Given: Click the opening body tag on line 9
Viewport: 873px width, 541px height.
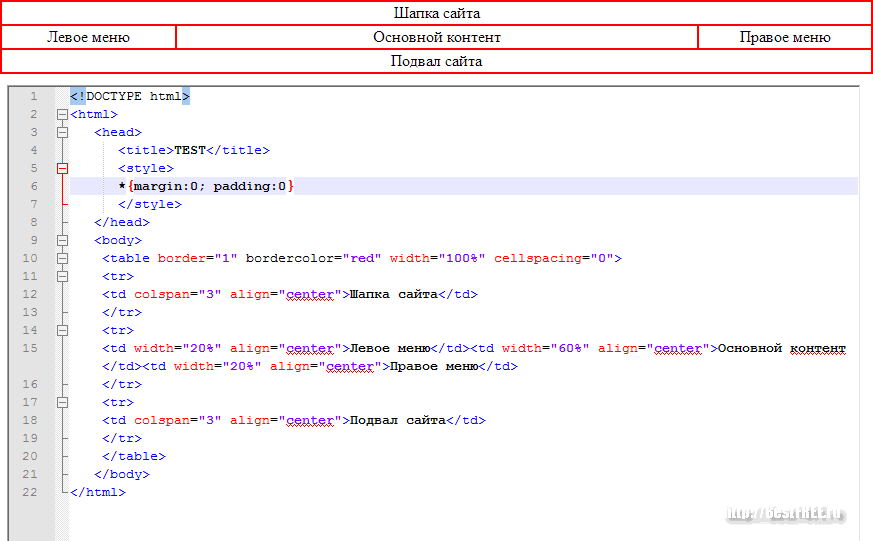Looking at the screenshot, I should (x=118, y=240).
